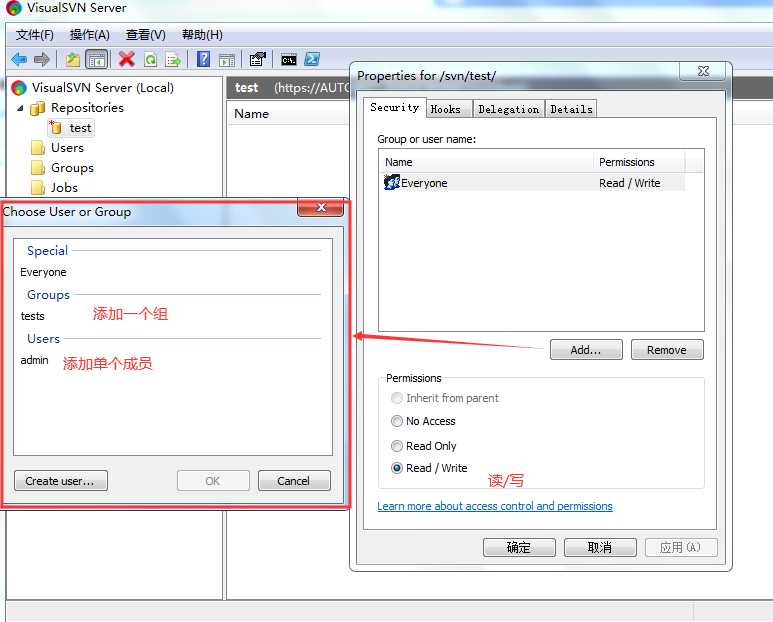Image resolution: width=773 pixels, height=622 pixels.
Task: Click the Forward arrow toolbar icon
Action: click(x=42, y=60)
